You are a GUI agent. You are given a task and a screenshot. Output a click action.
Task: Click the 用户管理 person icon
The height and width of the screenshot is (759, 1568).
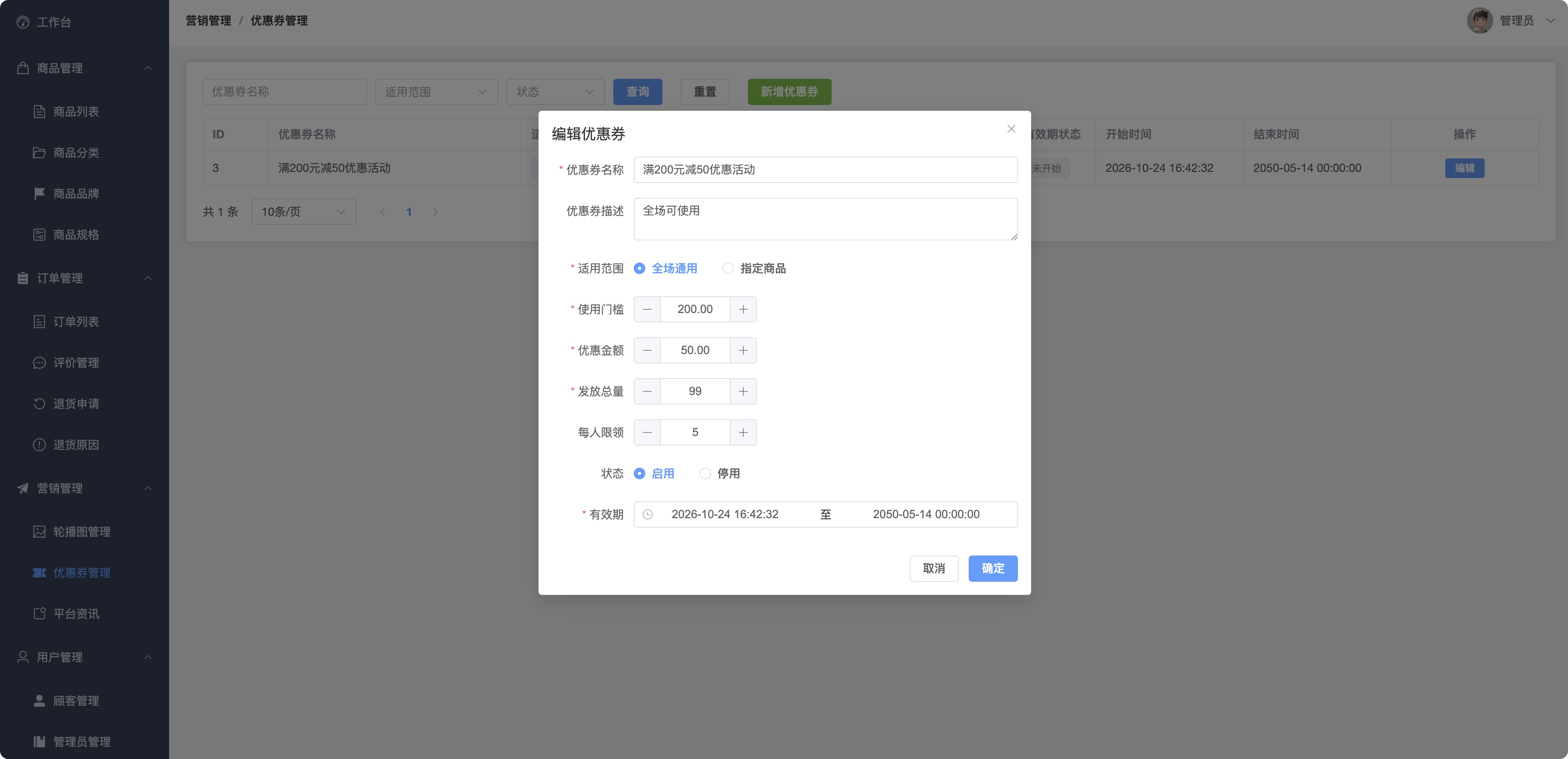click(x=23, y=657)
